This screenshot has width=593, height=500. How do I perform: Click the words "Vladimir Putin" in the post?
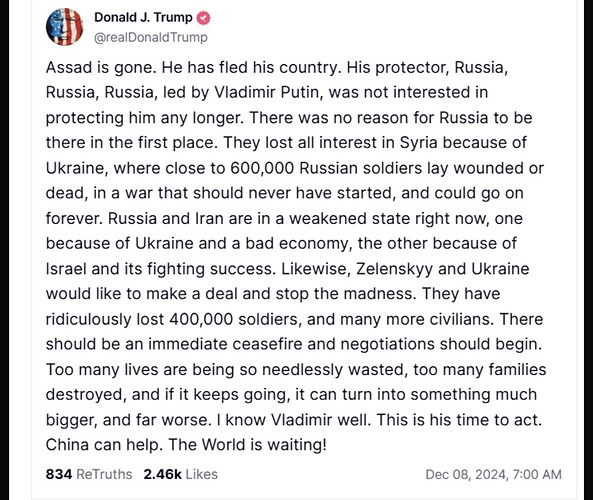pyautogui.click(x=269, y=93)
